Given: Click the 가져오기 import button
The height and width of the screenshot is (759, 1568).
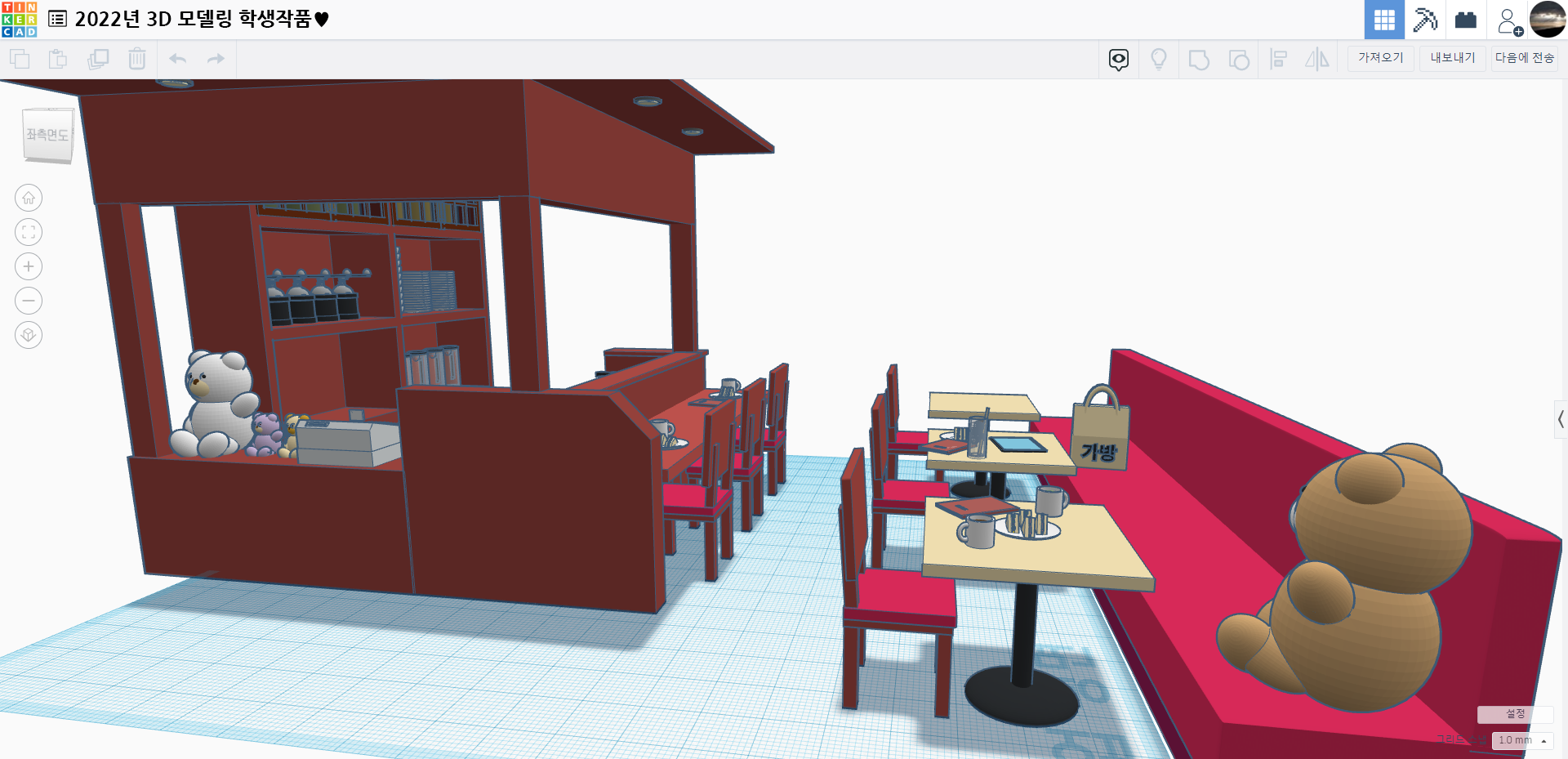Looking at the screenshot, I should (1380, 58).
